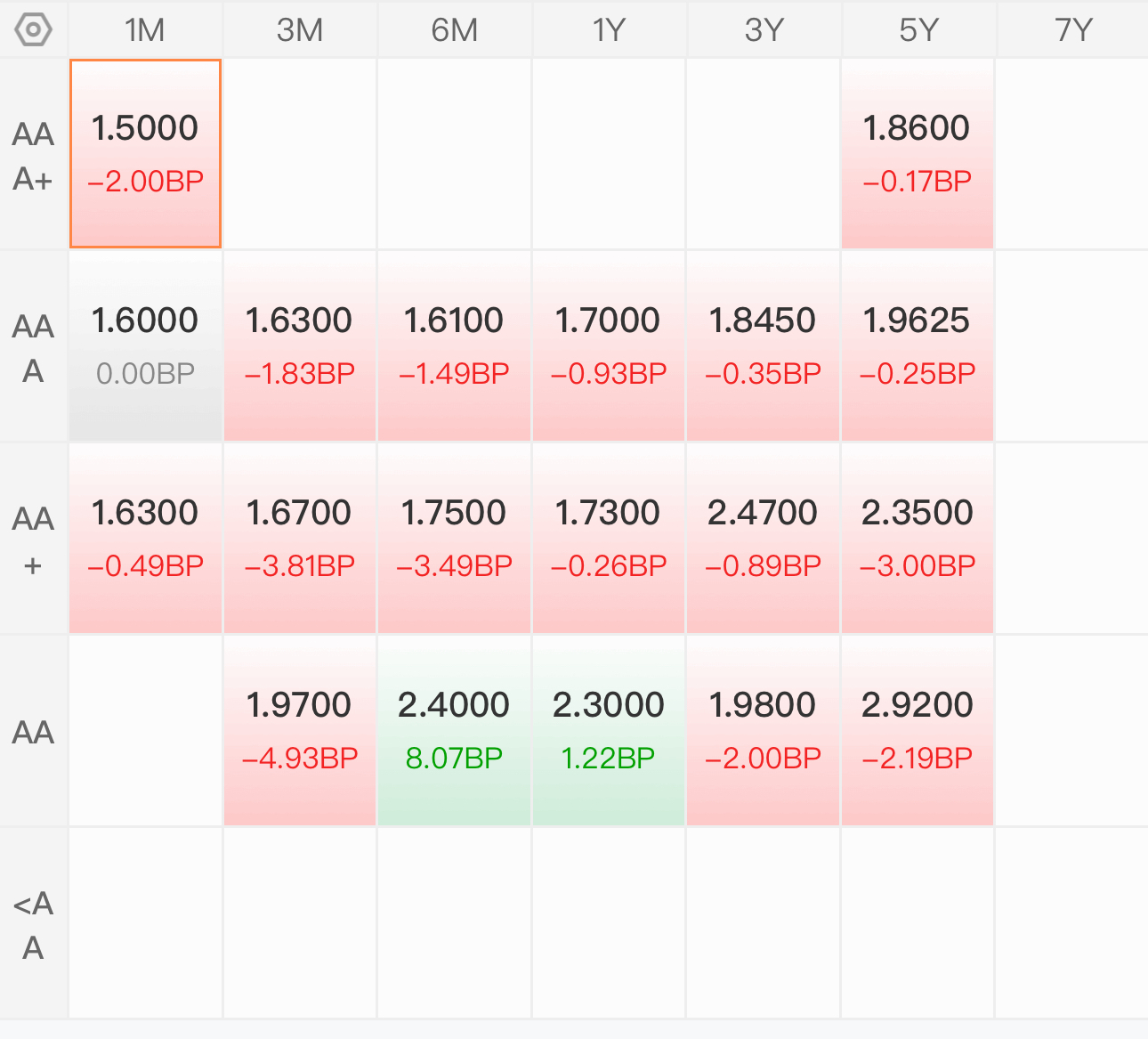Screen dimensions: 1148x1039
Task: Click the 1.8450 AAA 3Y cell
Action: click(763, 346)
